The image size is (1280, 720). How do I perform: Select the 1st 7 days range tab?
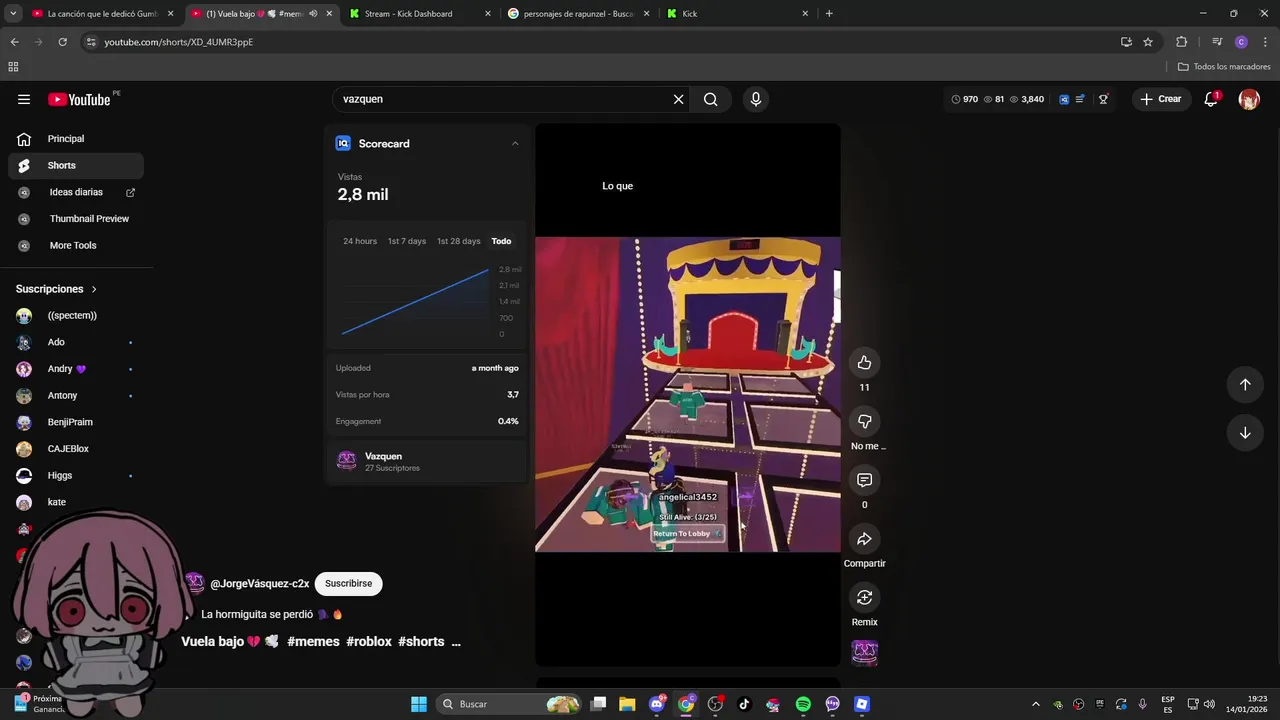point(407,241)
